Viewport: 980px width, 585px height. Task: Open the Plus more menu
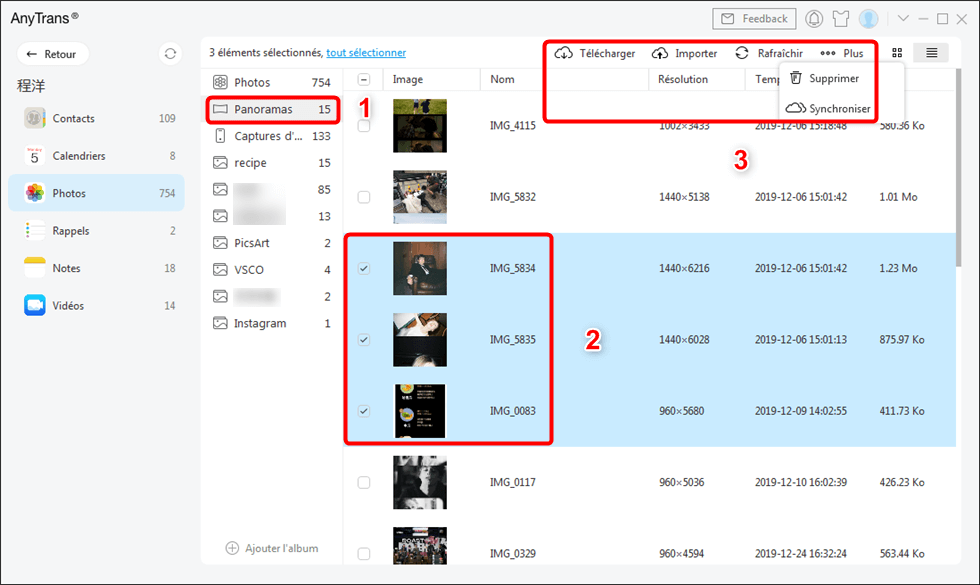[842, 54]
